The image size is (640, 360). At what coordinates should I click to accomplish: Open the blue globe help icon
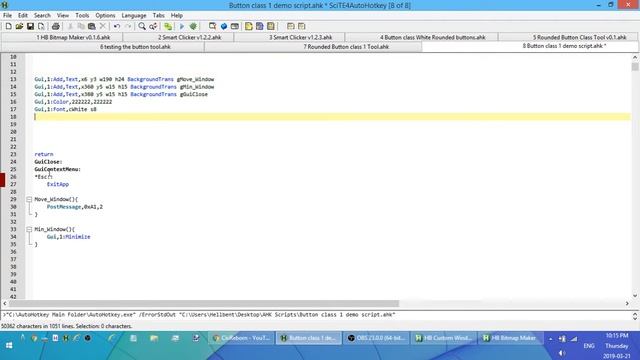point(224,26)
